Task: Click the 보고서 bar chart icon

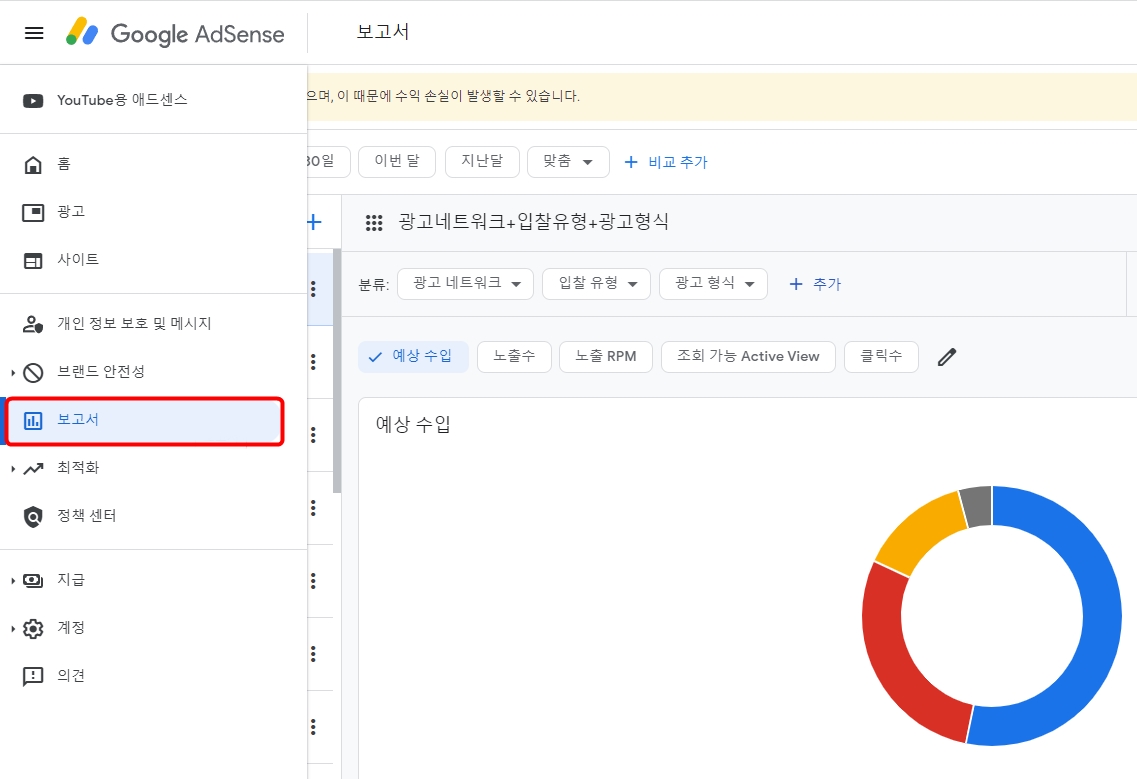Action: click(33, 421)
